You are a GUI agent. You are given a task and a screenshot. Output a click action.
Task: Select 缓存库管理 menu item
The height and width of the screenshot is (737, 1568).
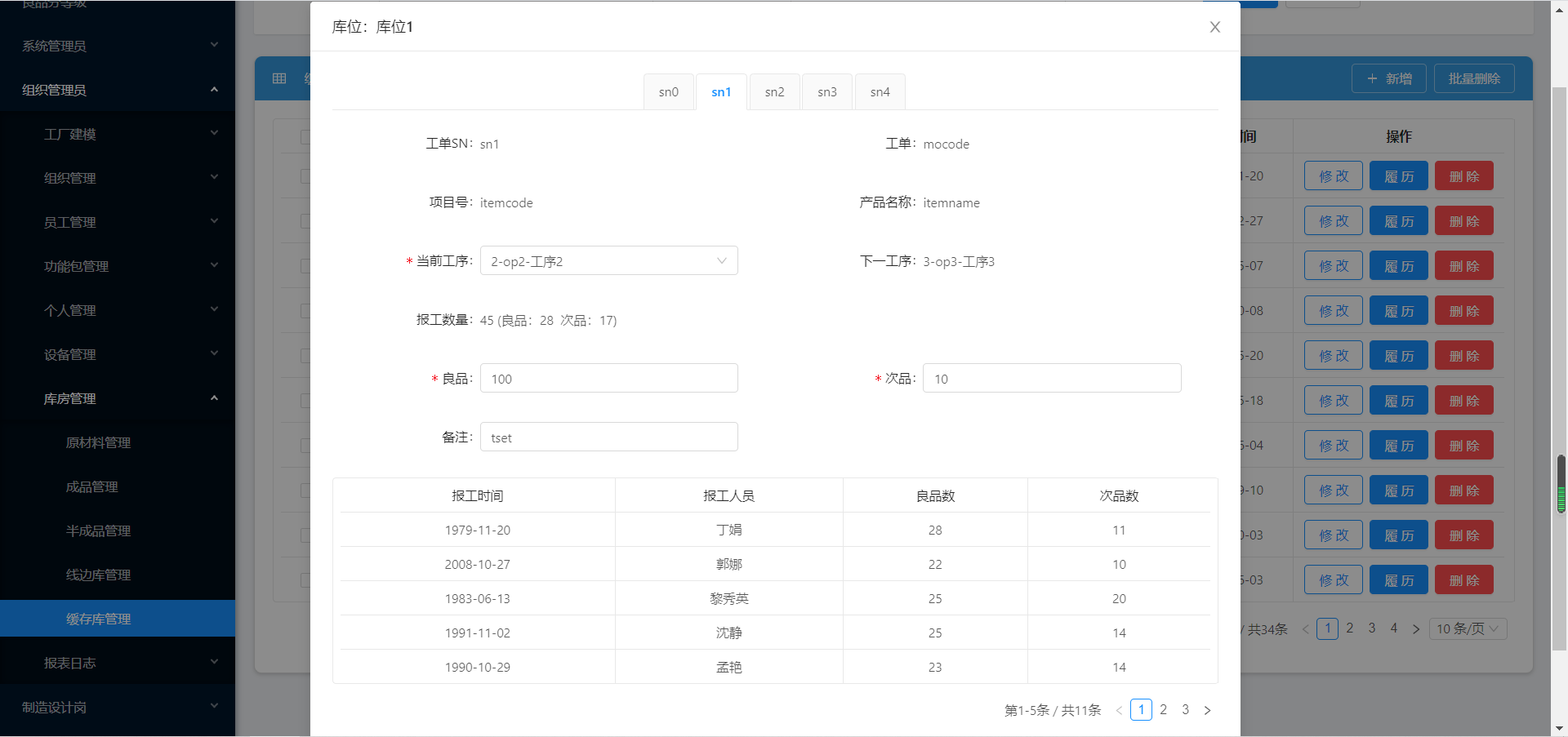[x=118, y=619]
